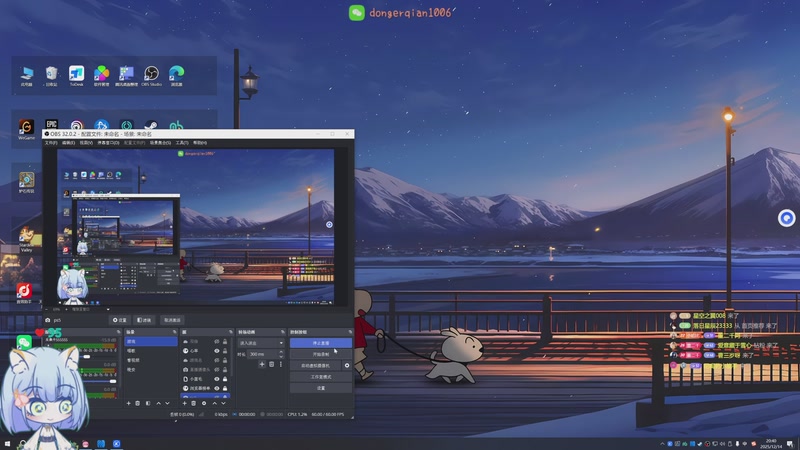Remove the transition with the trash icon
This screenshot has height=450, width=800.
271,364
